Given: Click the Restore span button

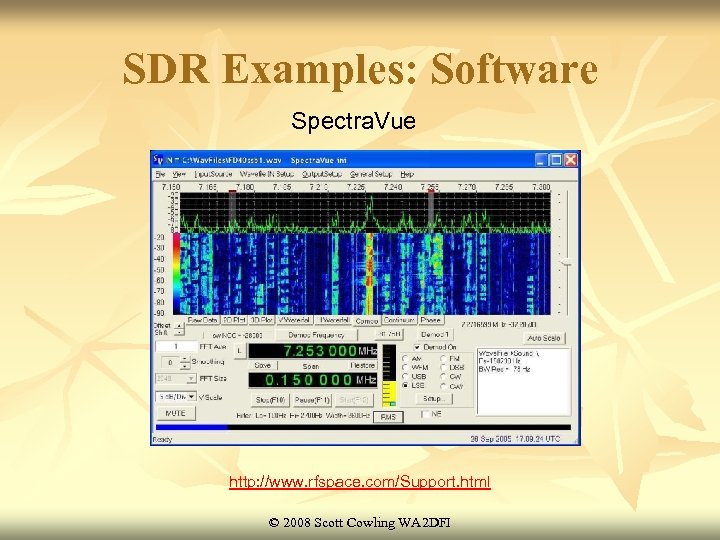Looking at the screenshot, I should pos(363,366).
